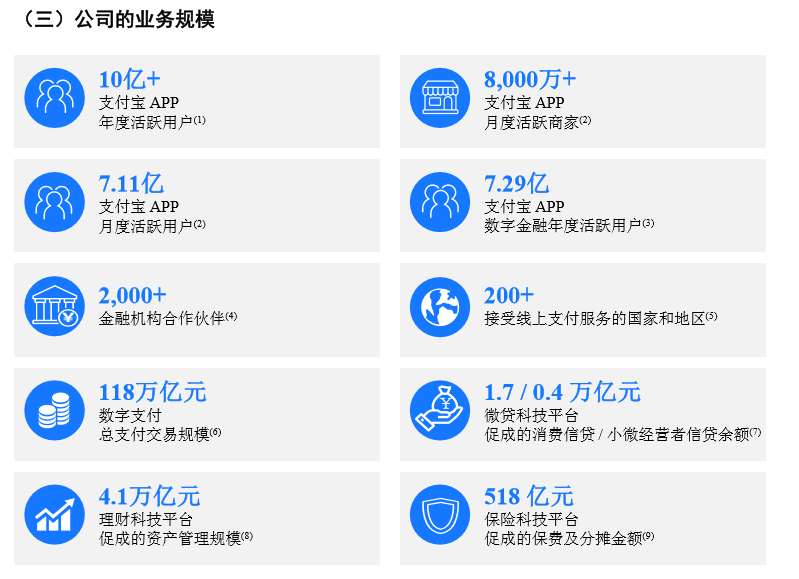Click the users icon beside 7.29亿
The width and height of the screenshot is (799, 579).
440,202
